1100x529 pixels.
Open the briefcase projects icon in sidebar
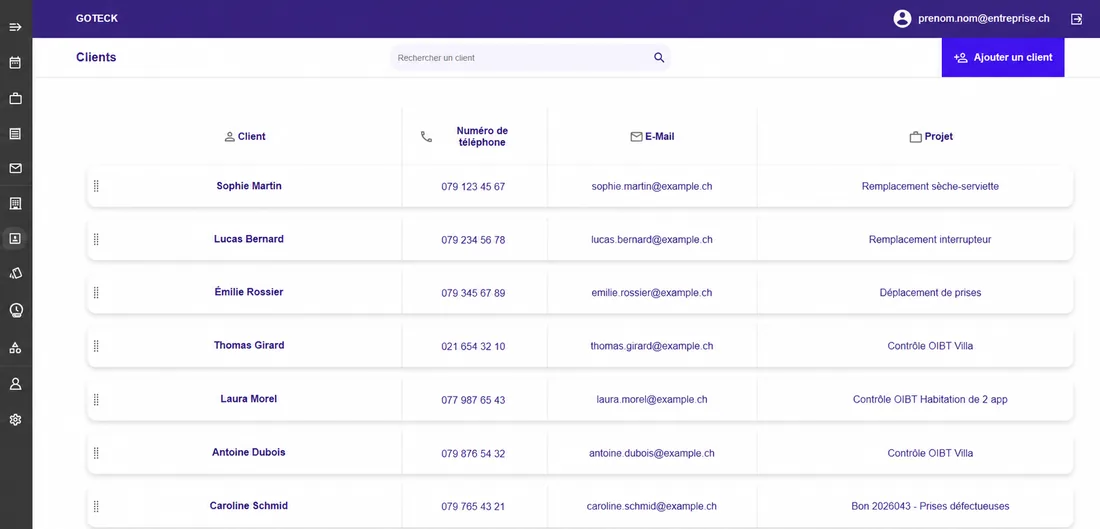point(15,98)
